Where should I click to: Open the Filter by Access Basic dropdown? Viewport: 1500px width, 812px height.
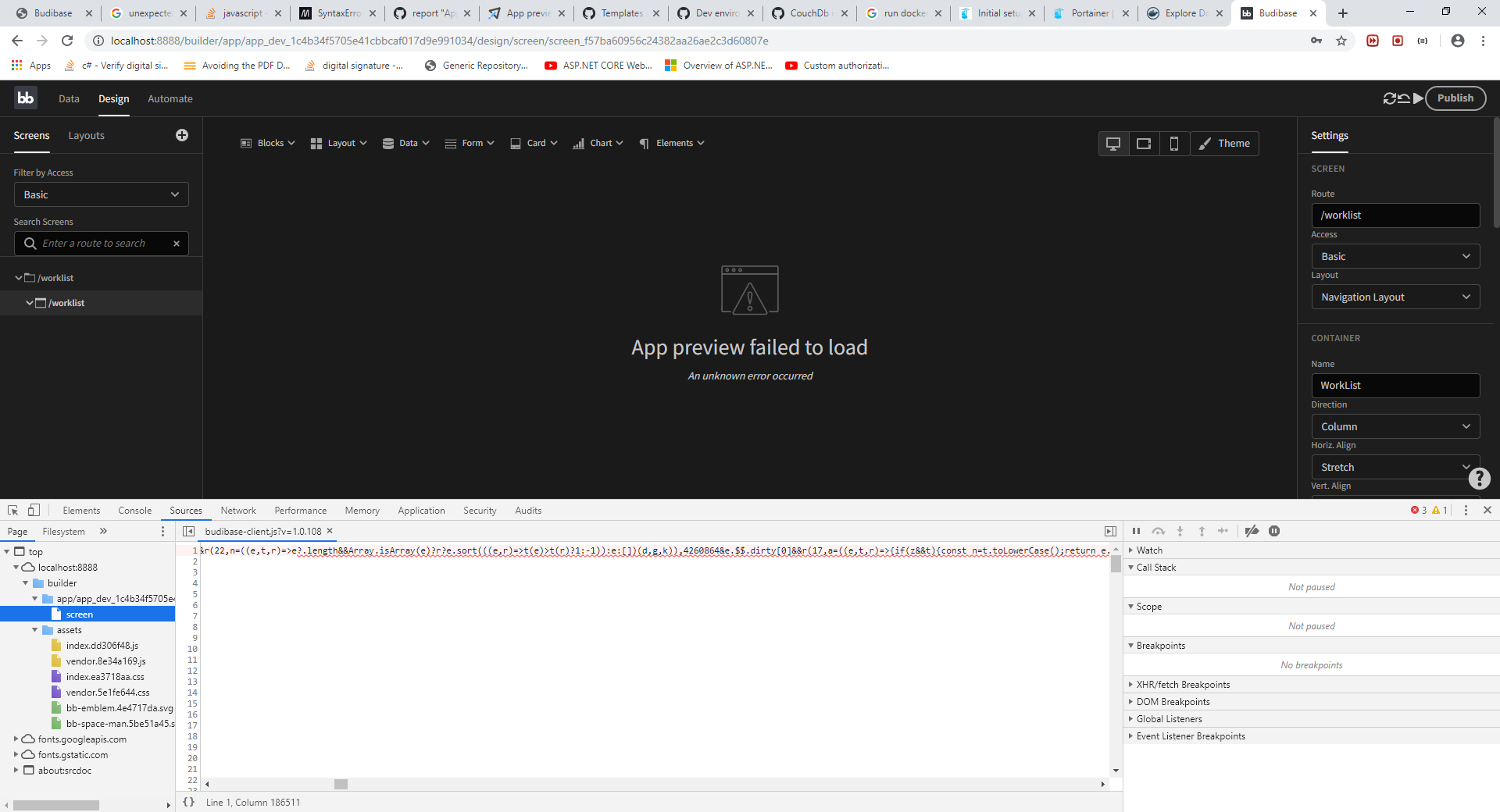(x=102, y=194)
